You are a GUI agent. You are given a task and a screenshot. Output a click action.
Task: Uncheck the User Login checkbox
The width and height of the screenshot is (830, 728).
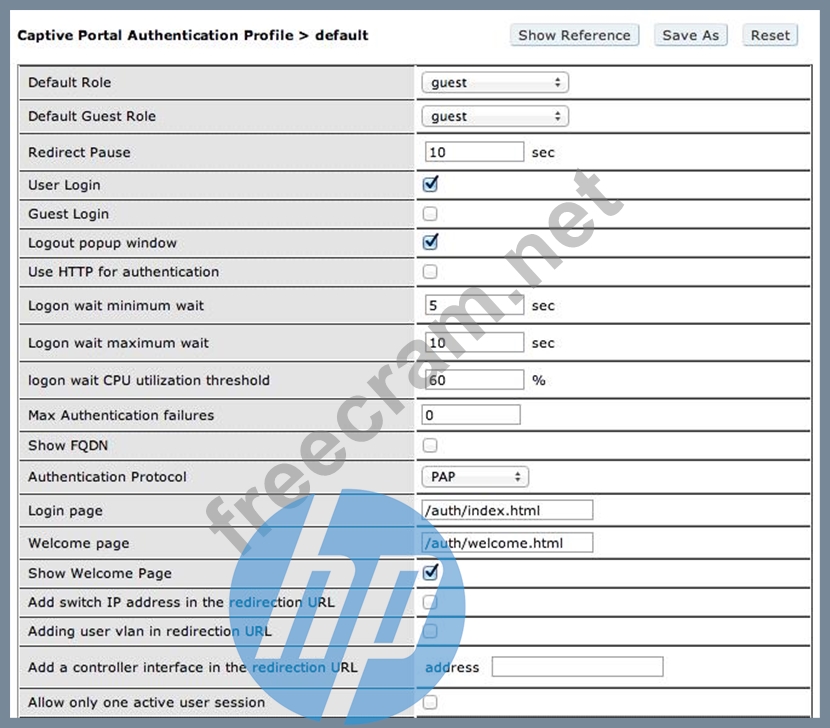point(430,185)
